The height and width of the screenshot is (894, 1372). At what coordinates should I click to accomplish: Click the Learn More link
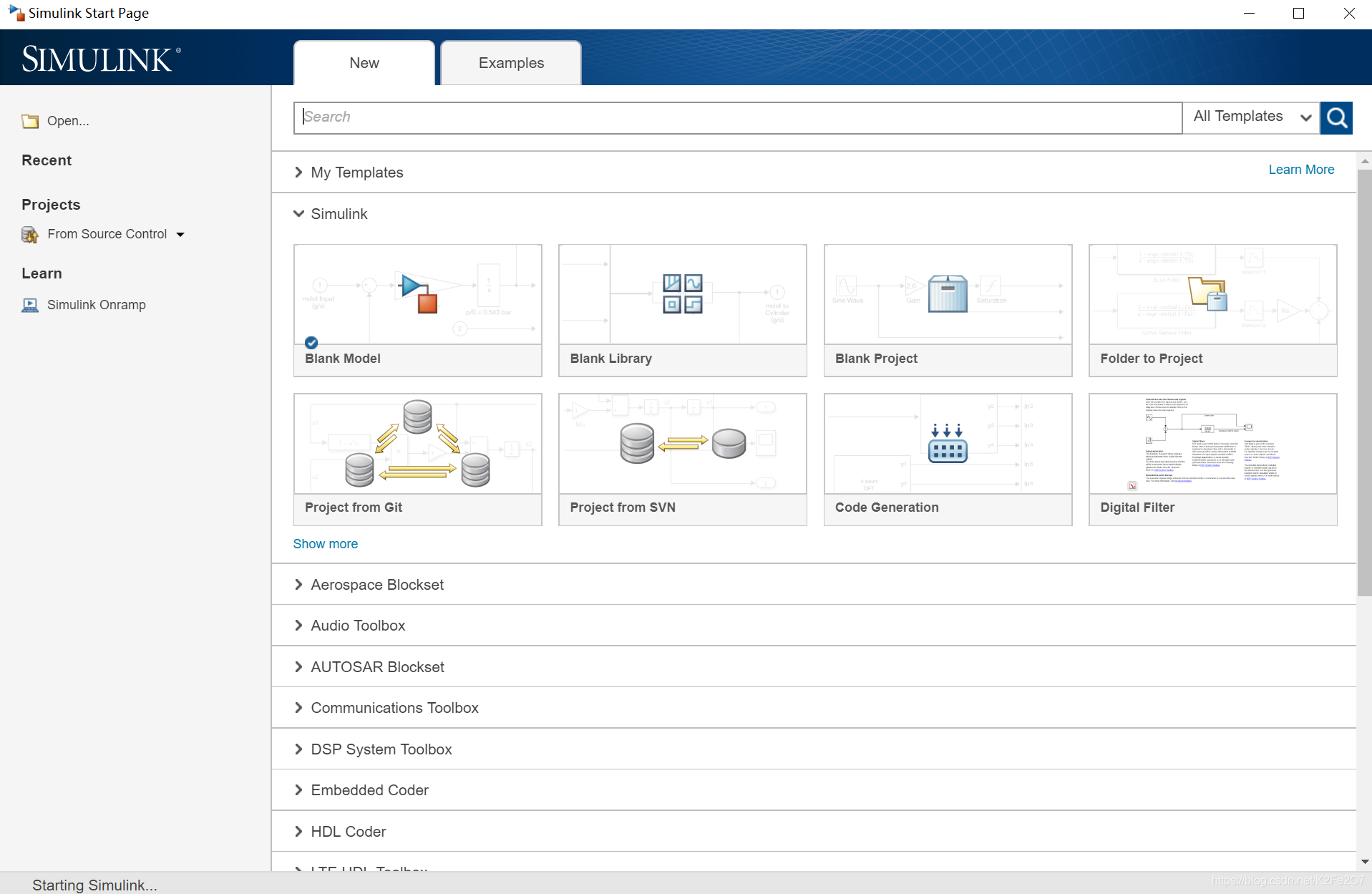(1300, 170)
